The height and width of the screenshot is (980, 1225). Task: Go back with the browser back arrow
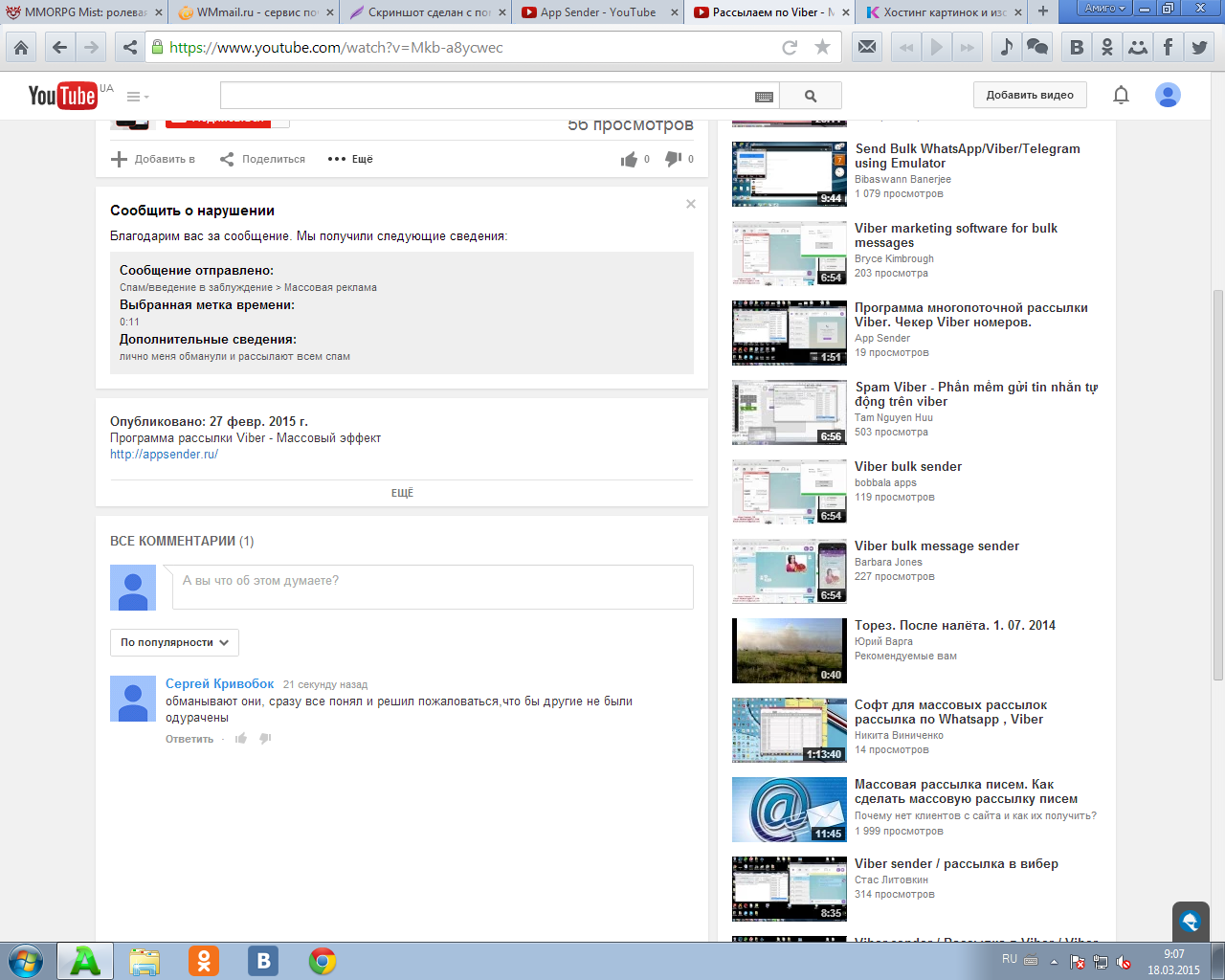[60, 47]
